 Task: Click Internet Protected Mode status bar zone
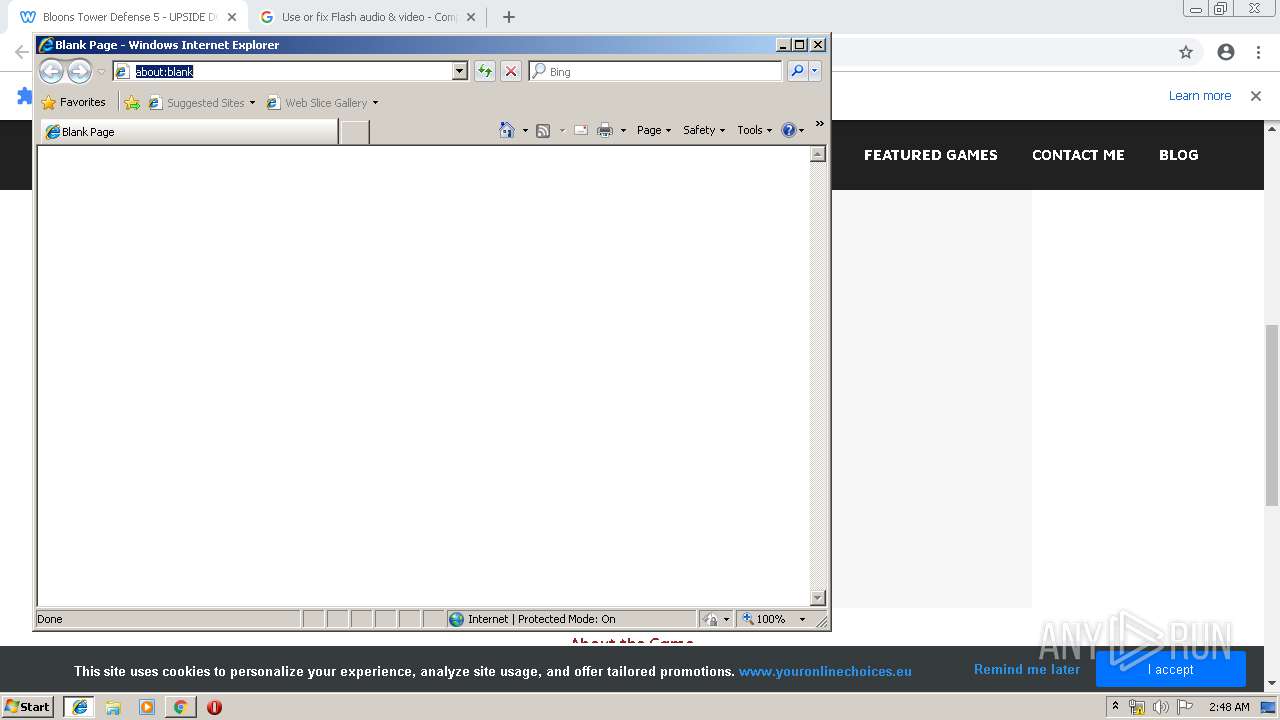(571, 619)
